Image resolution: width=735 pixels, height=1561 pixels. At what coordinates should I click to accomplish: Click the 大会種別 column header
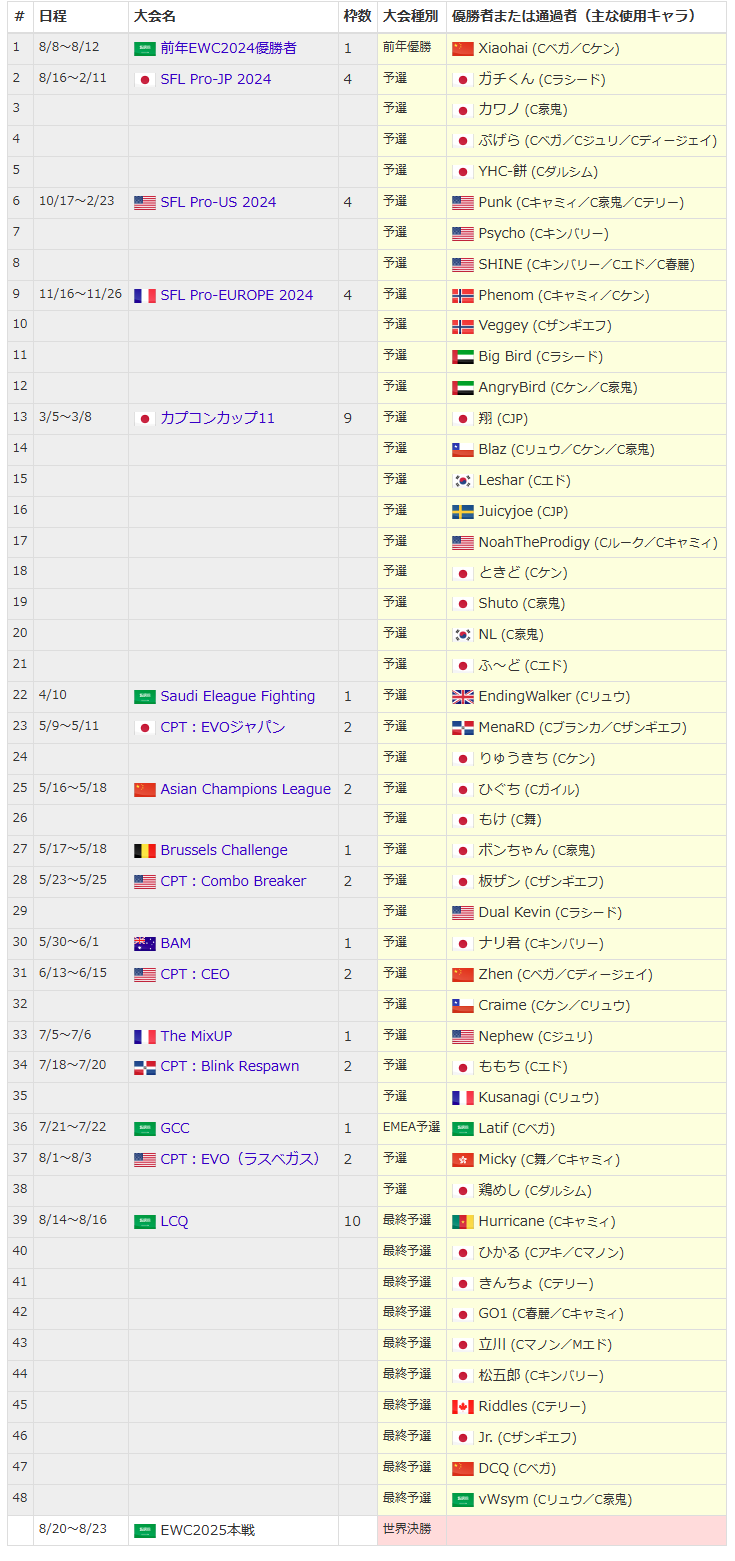point(410,17)
